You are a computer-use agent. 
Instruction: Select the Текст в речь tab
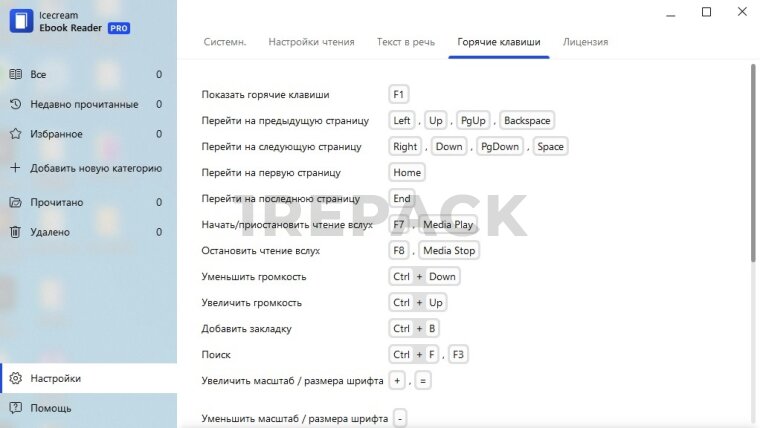405,42
